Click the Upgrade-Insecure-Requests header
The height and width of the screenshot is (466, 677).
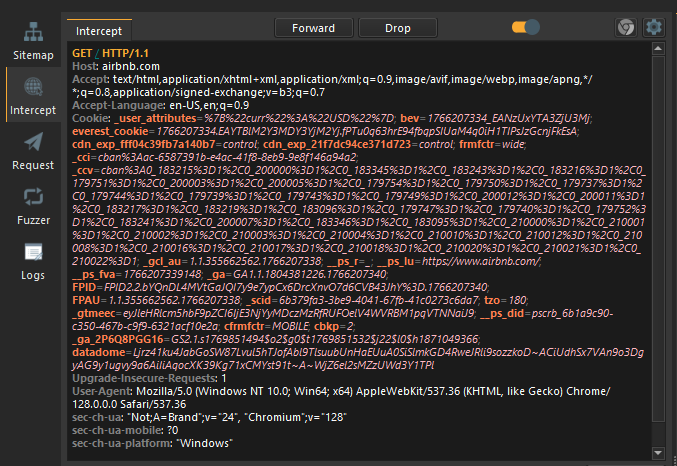[x=149, y=378]
